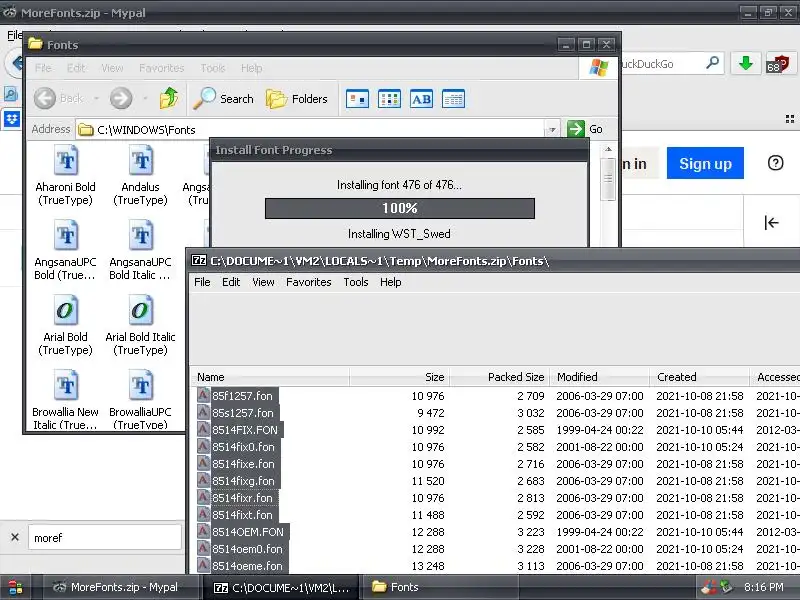This screenshot has height=600, width=800.
Task: Sort 7-Zip list by Modified column
Action: point(599,377)
